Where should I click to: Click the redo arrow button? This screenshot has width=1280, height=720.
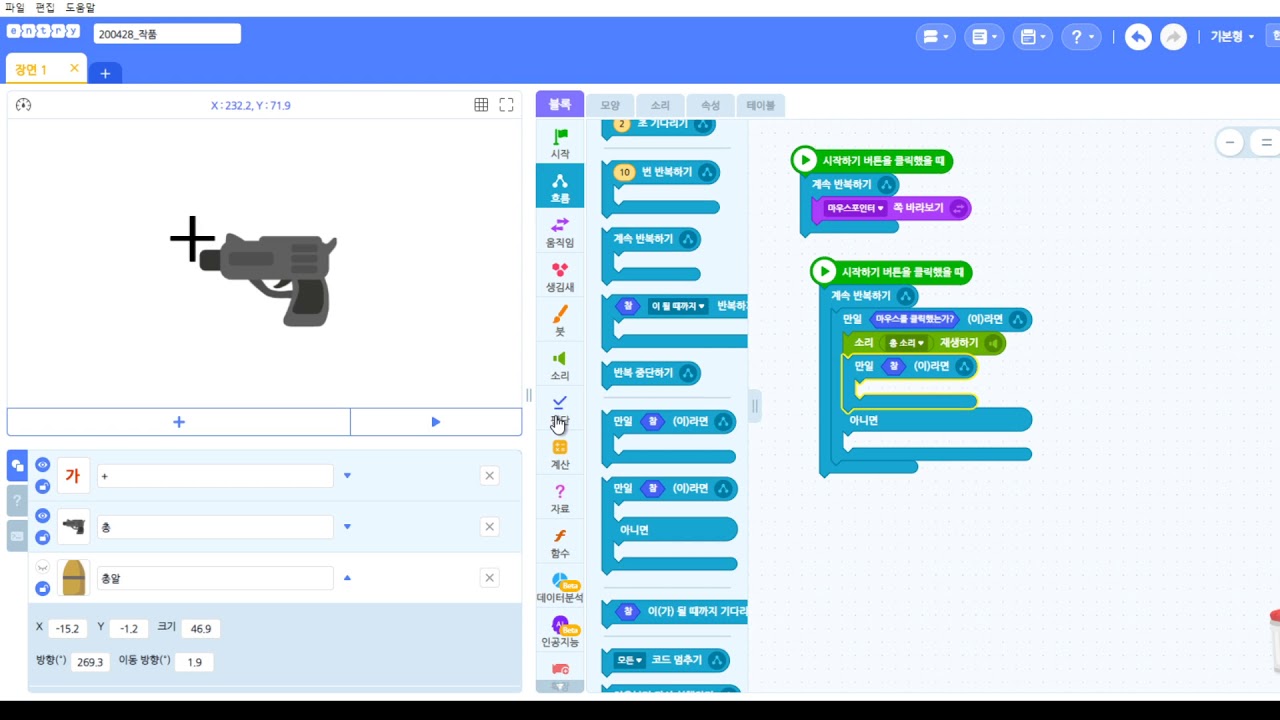point(1173,37)
